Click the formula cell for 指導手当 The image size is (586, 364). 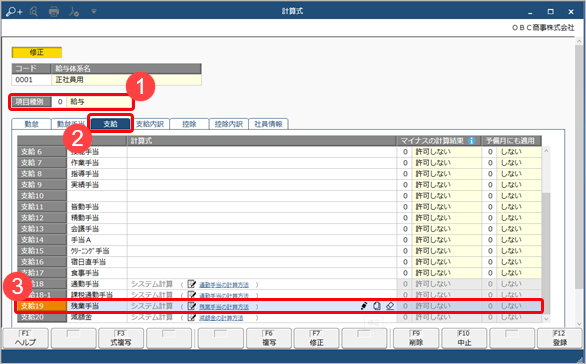click(x=262, y=174)
